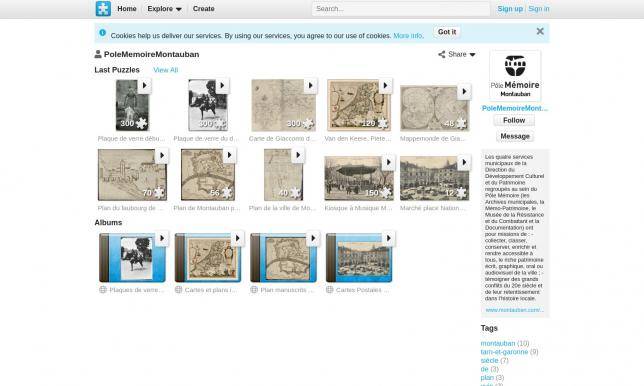Image resolution: width=644 pixels, height=386 pixels.
Task: Open play arrow menu on Van den Keere puzzle
Action: pyautogui.click(x=385, y=85)
